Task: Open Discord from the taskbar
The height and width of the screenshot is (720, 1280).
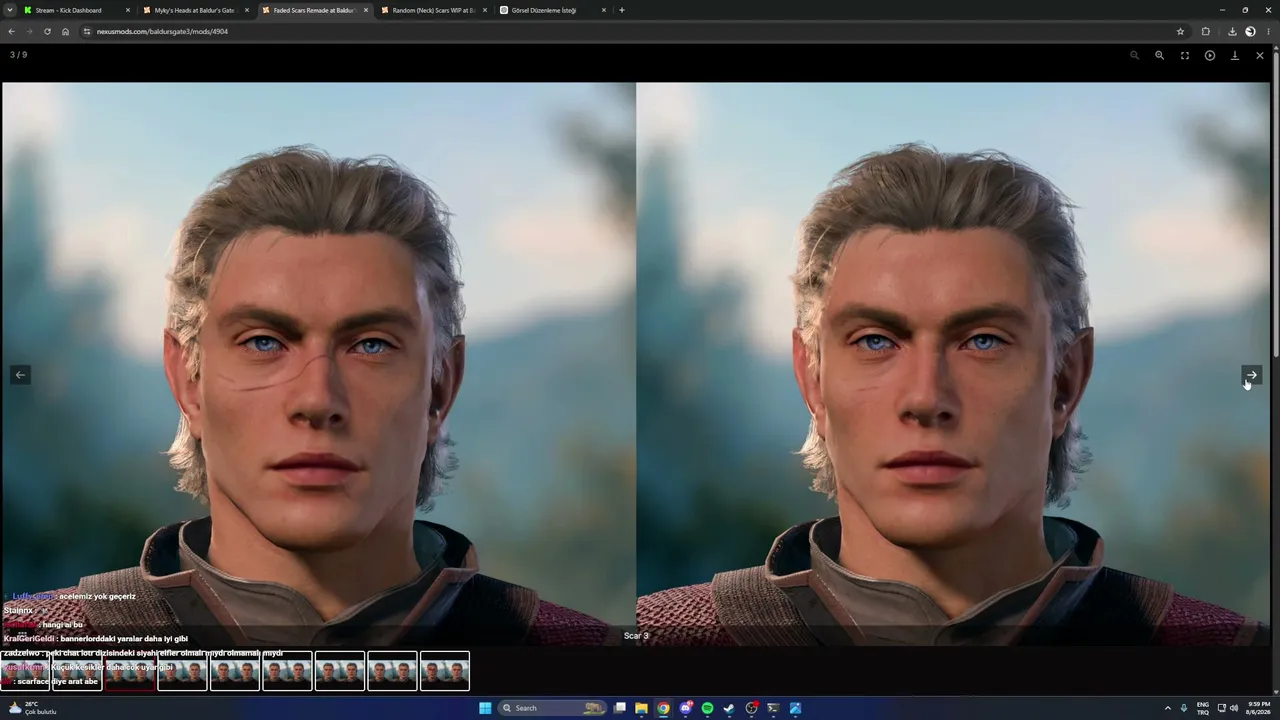Action: point(686,708)
